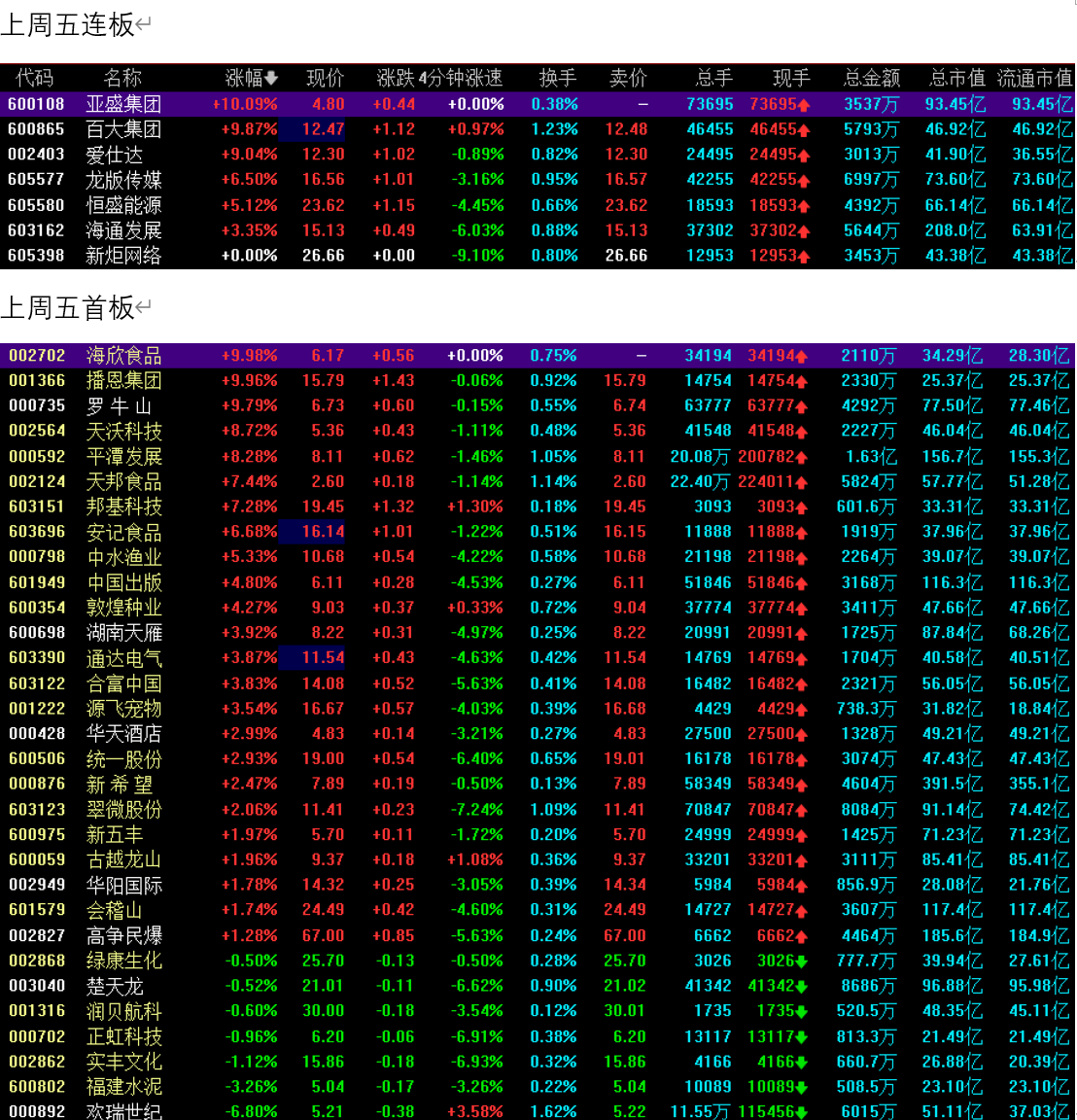Click the 换手 column header
Screen dimensions: 1077x1120
pos(558,78)
